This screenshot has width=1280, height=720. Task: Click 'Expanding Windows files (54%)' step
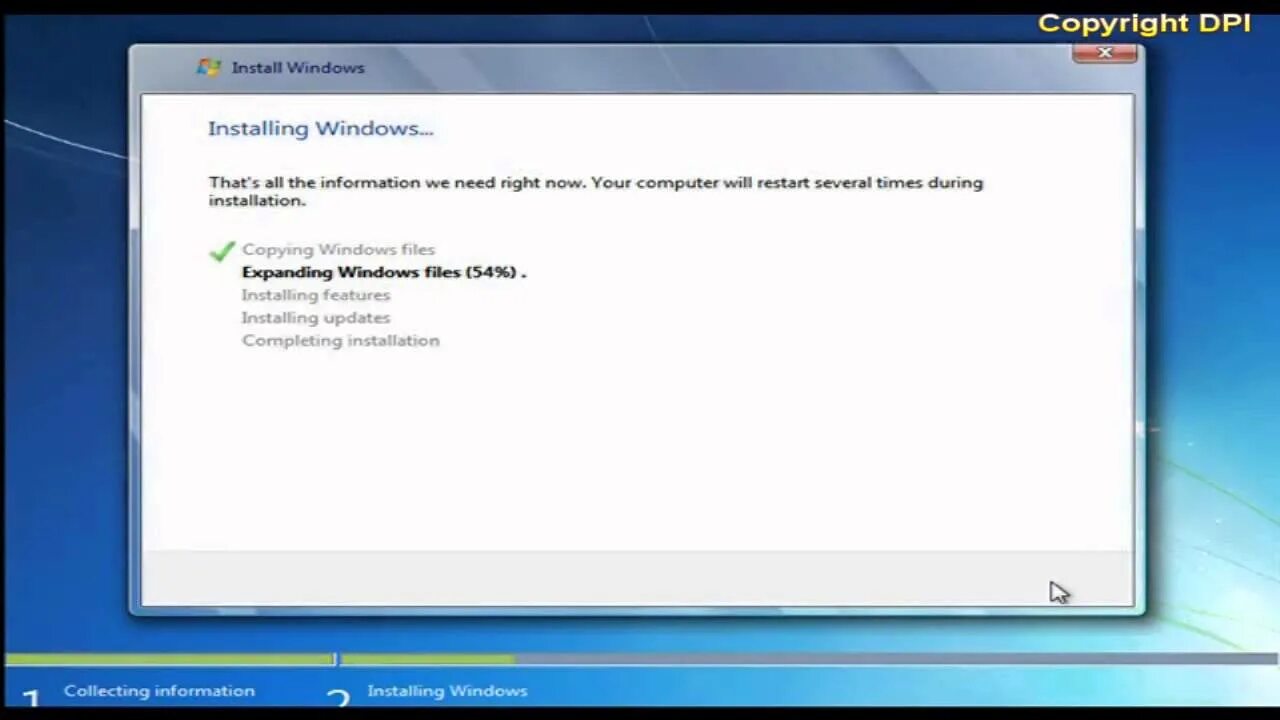click(384, 272)
